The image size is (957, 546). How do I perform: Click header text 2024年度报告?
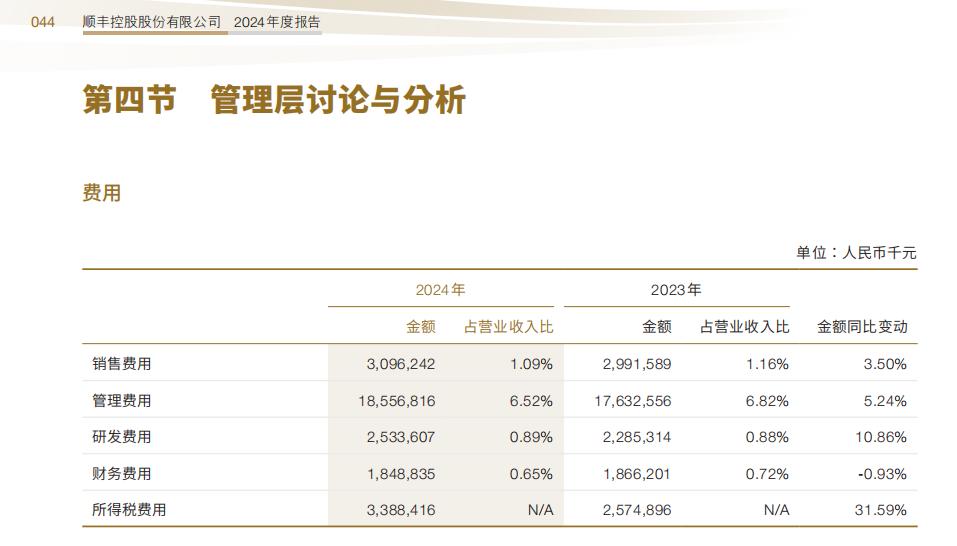point(276,22)
